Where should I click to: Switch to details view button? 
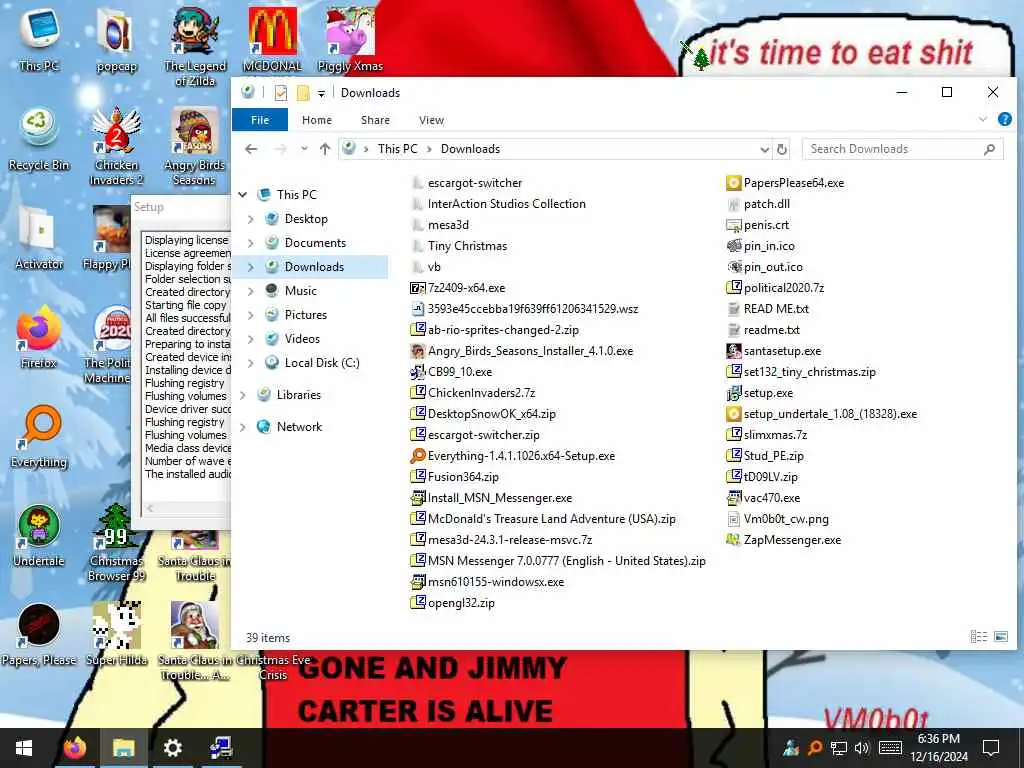click(x=978, y=637)
